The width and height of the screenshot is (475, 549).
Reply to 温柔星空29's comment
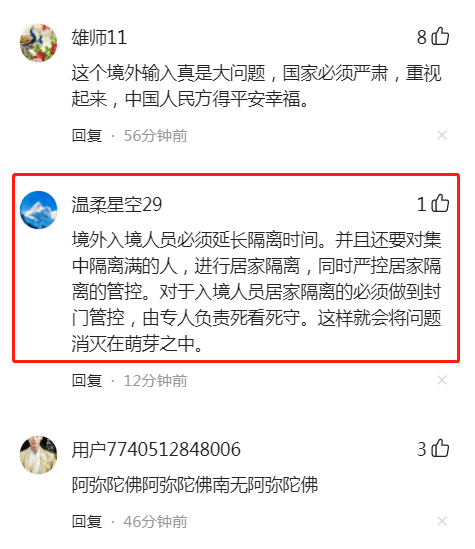click(x=87, y=381)
